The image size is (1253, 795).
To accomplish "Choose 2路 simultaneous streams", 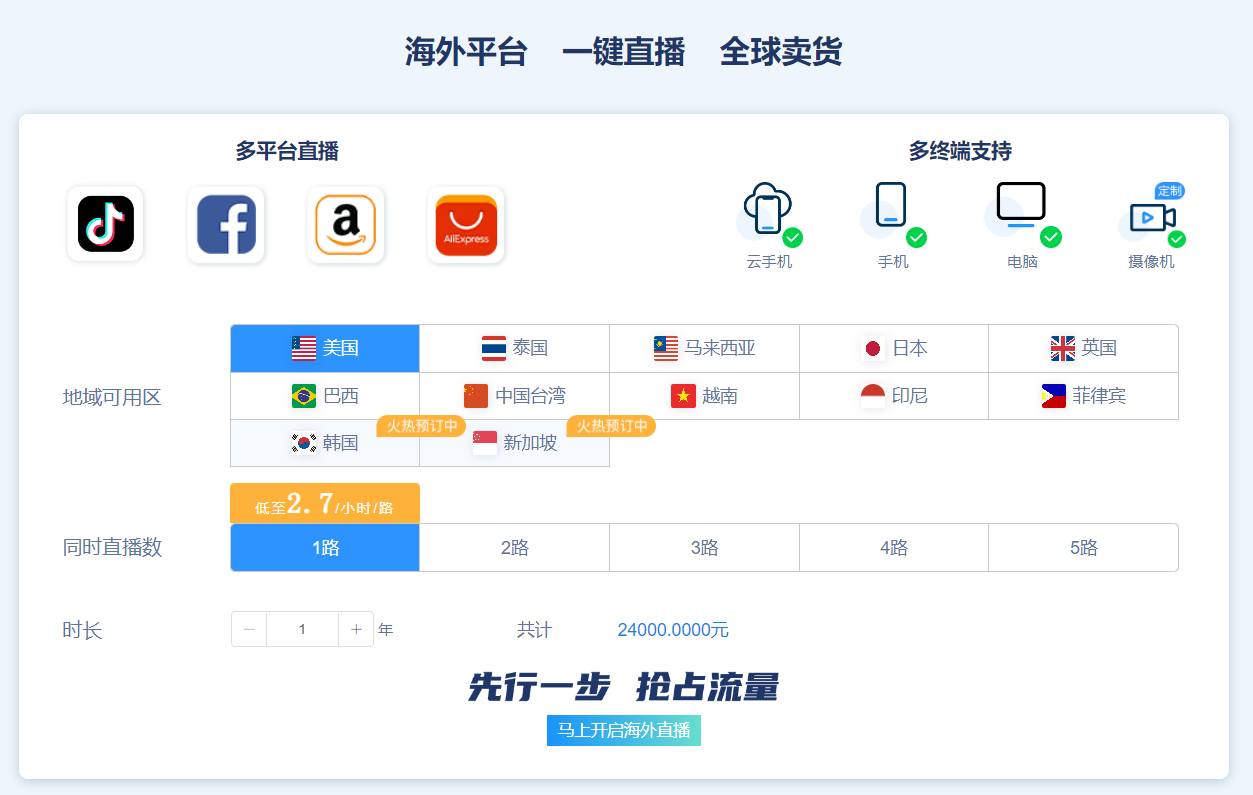I will coord(515,548).
